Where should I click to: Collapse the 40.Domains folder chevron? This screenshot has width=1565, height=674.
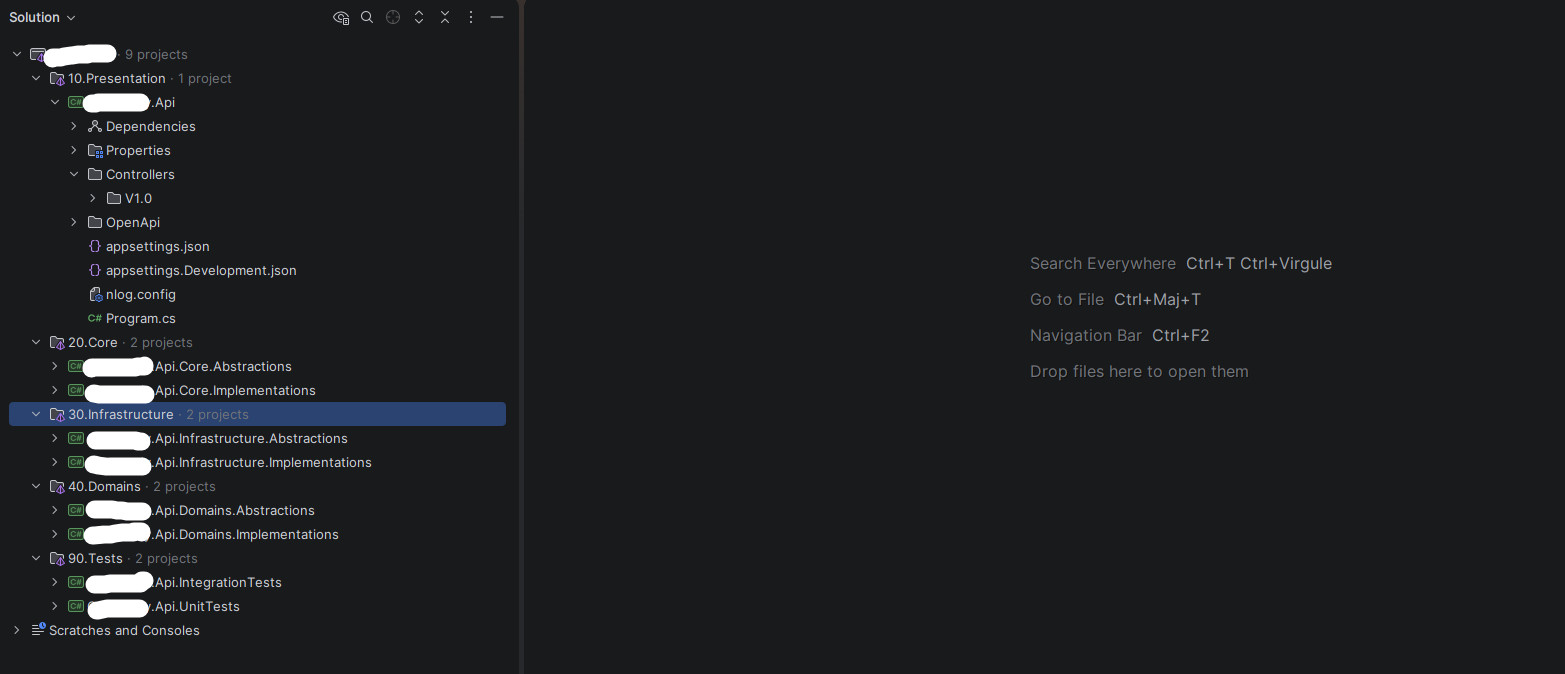(x=36, y=486)
